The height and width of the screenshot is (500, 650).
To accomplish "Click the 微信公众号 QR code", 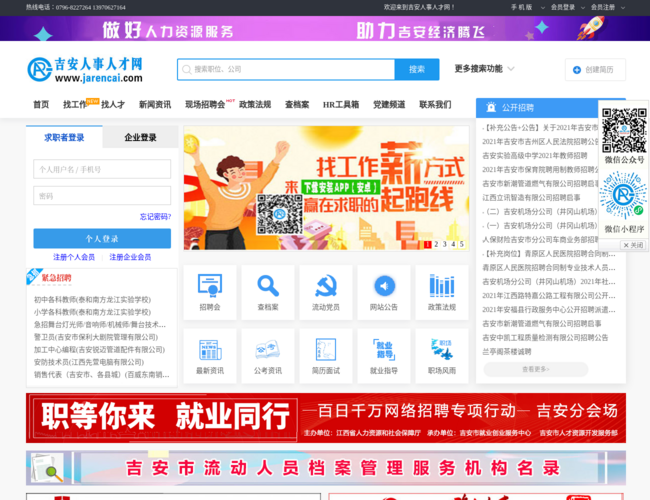I will tap(624, 130).
